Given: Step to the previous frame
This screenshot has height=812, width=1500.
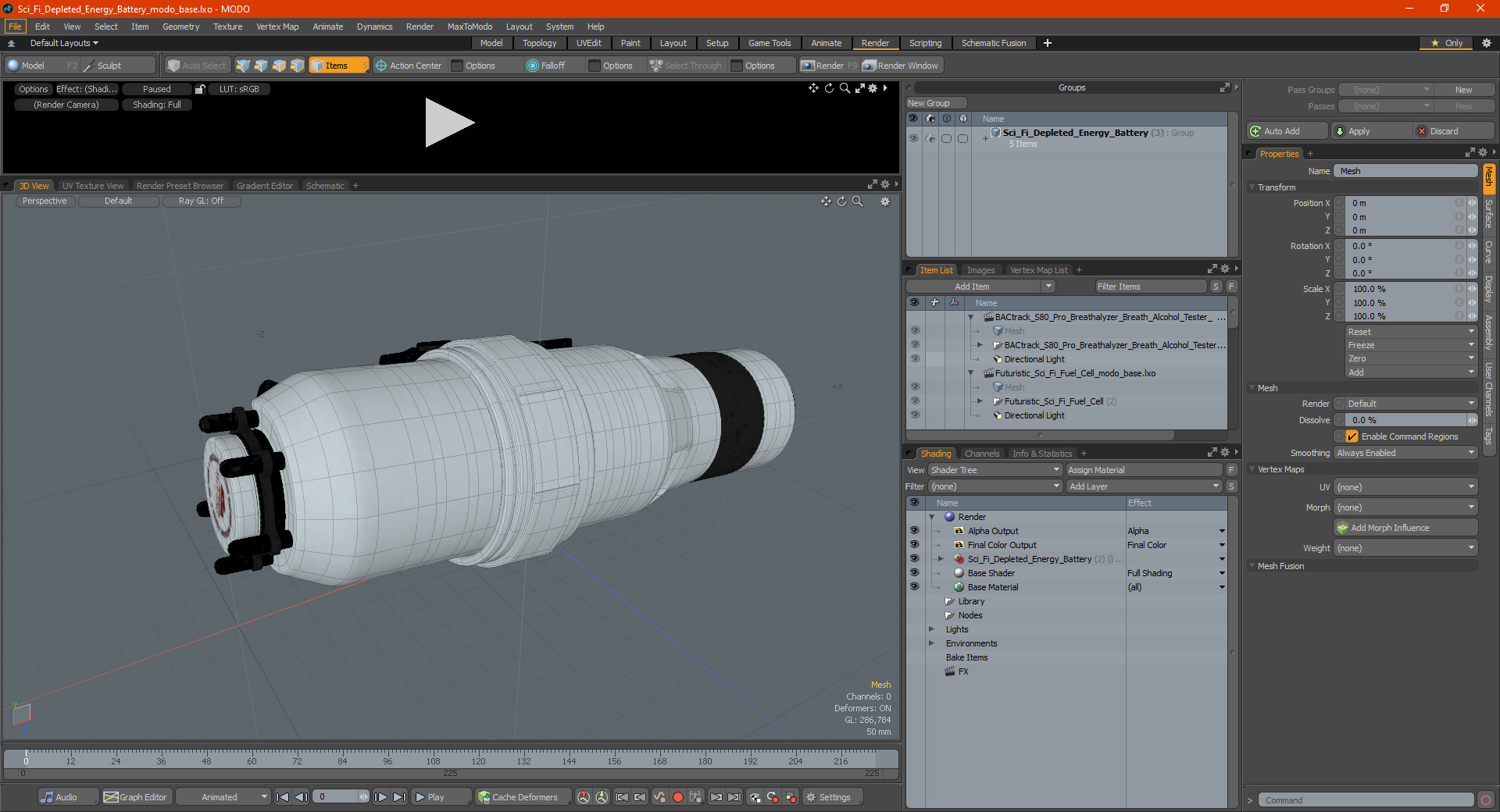Looking at the screenshot, I should [301, 797].
